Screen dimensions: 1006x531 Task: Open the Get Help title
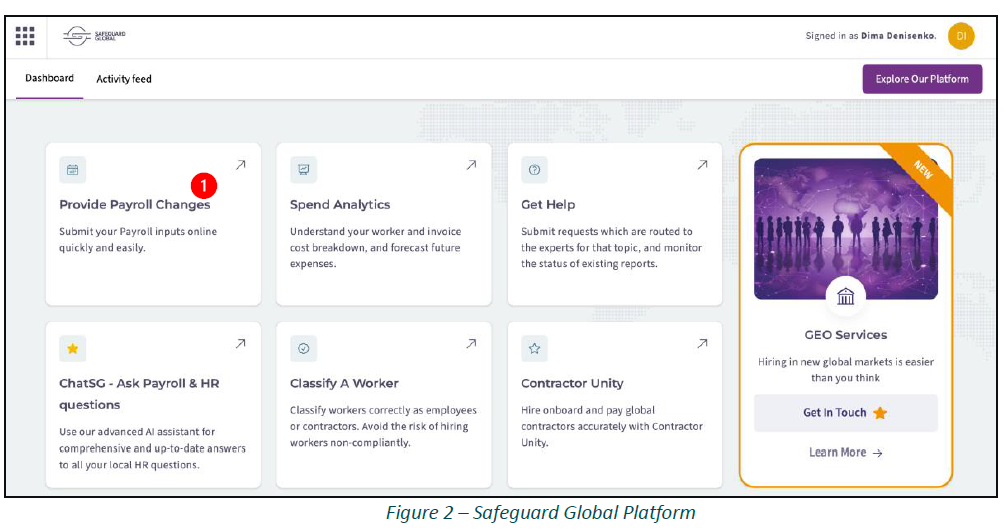[548, 205]
